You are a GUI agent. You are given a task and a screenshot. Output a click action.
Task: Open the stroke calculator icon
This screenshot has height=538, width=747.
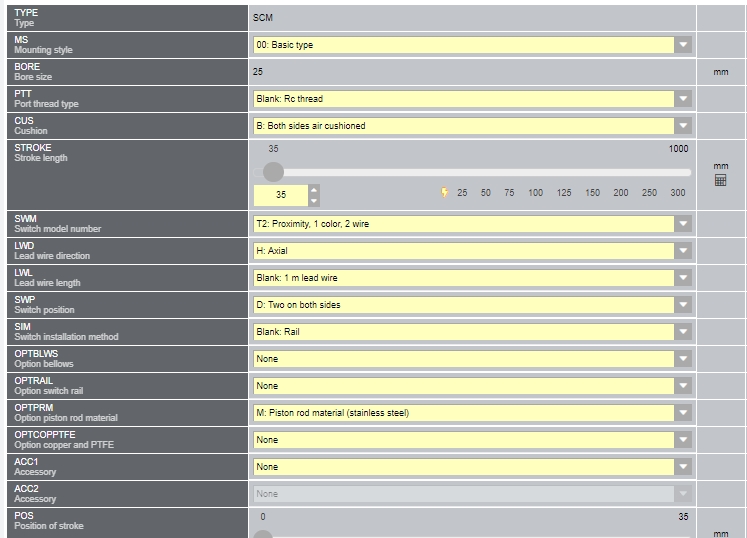point(720,180)
